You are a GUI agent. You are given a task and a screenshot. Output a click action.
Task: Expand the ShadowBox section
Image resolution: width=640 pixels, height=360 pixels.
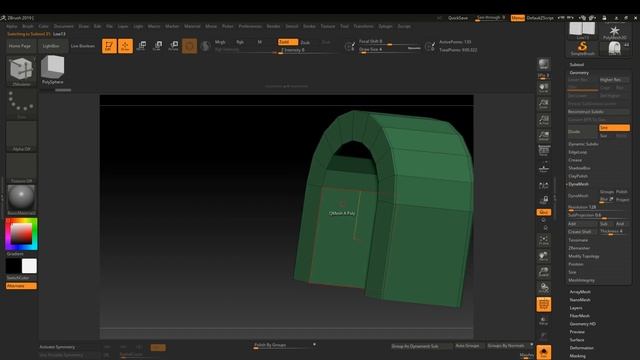579,168
